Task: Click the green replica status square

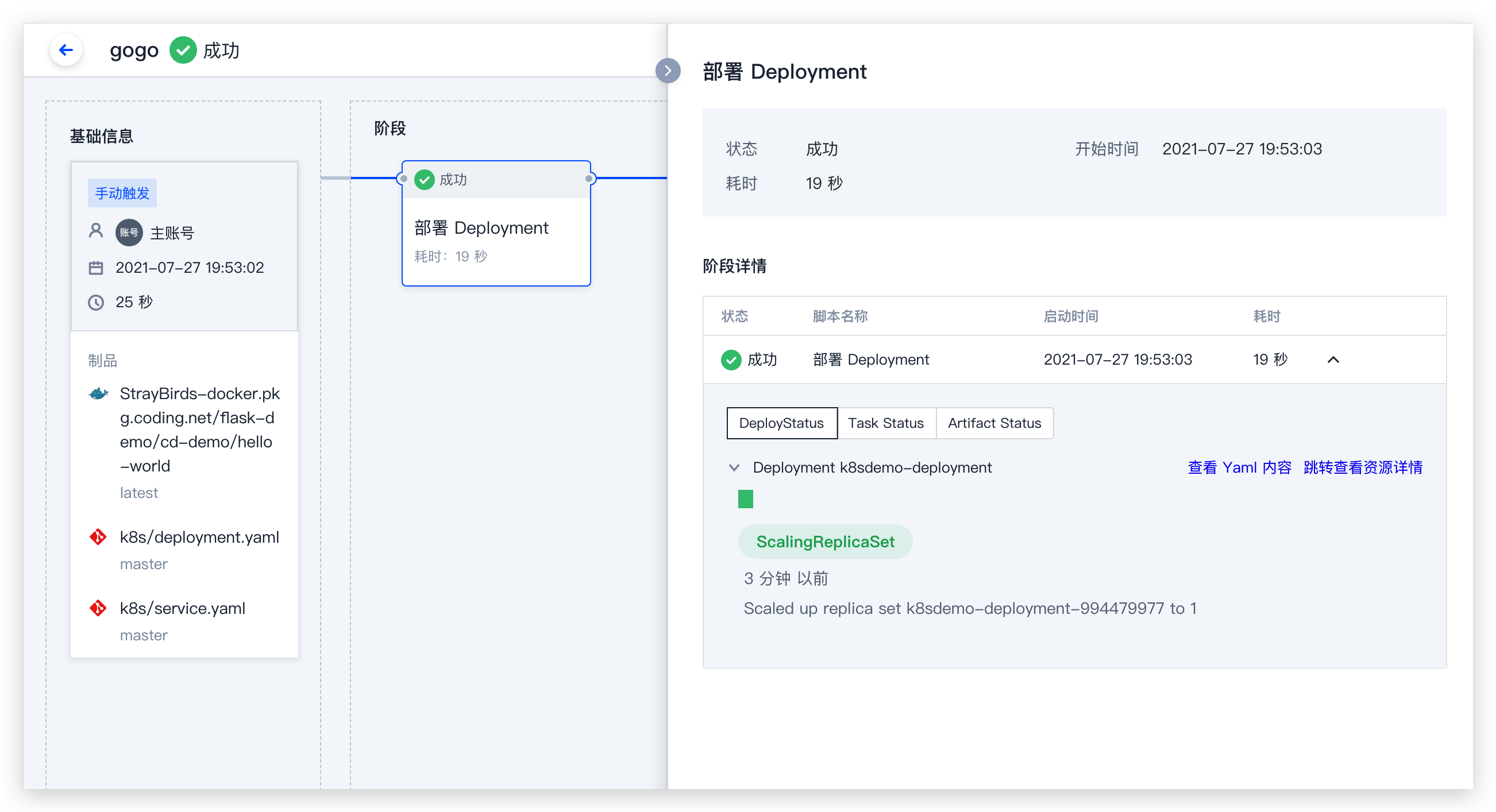Action: [x=745, y=498]
